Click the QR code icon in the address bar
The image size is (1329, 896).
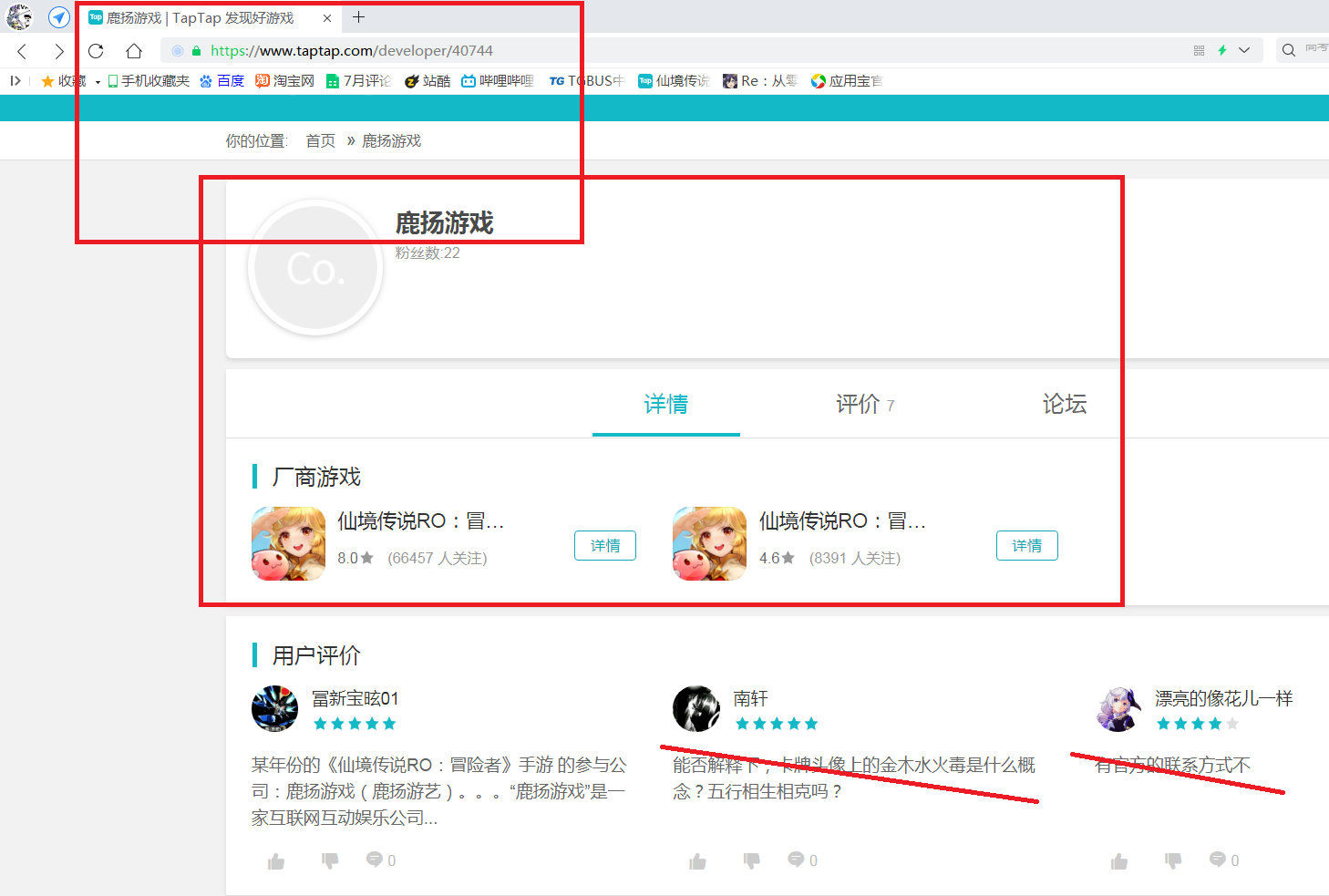tap(1199, 50)
